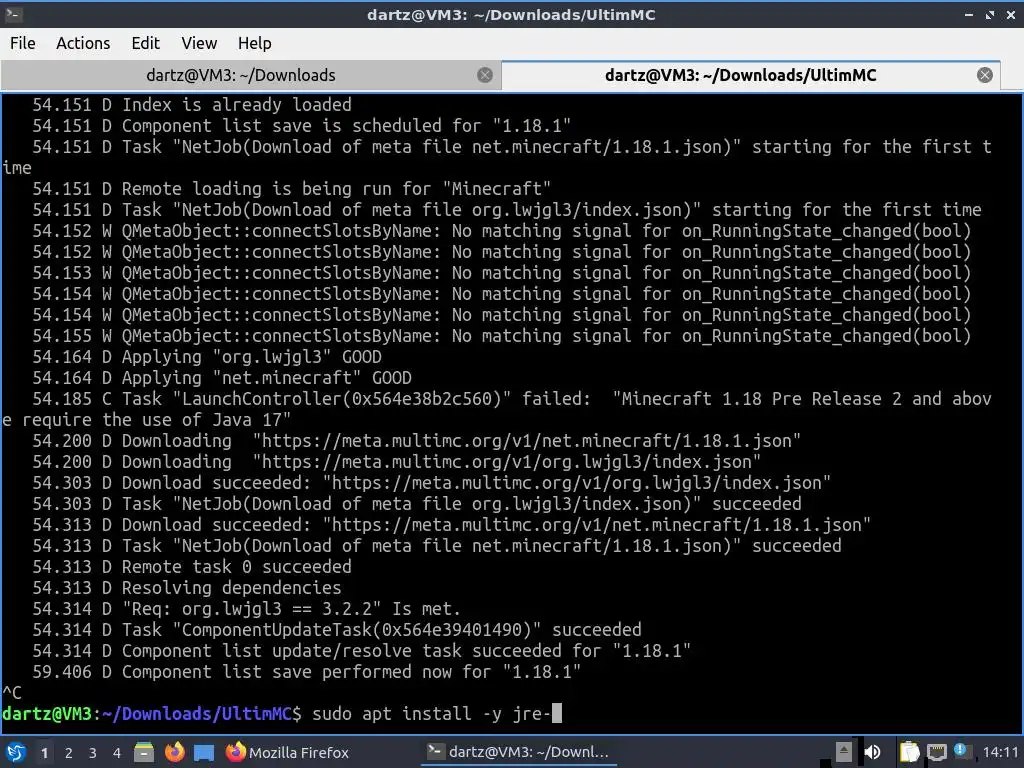Viewport: 1024px width, 768px height.
Task: Open the LXQt application menu
Action: click(15, 752)
